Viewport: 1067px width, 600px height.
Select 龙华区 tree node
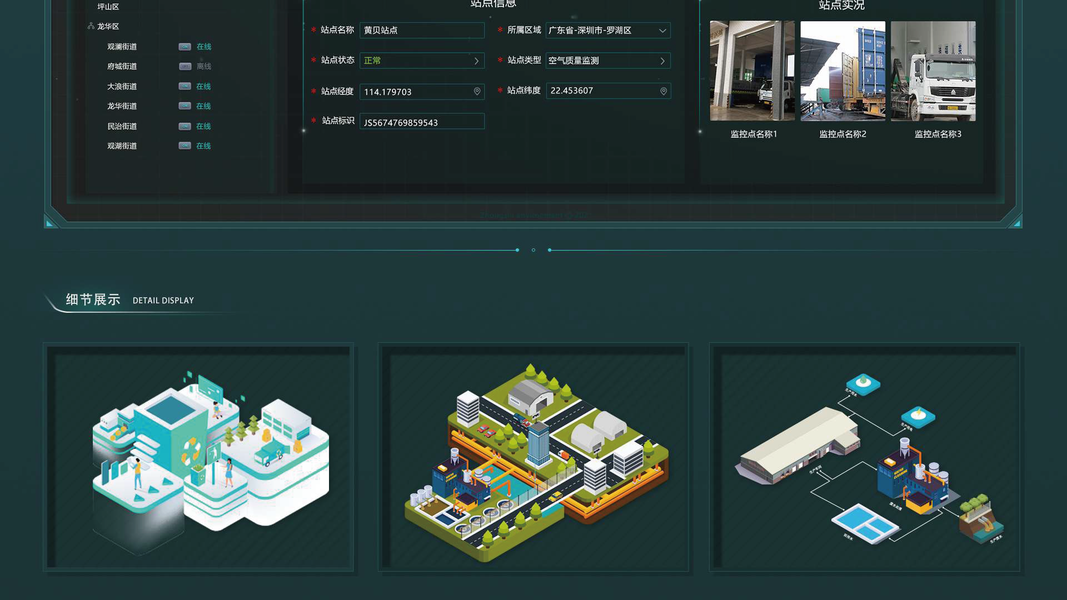click(108, 26)
